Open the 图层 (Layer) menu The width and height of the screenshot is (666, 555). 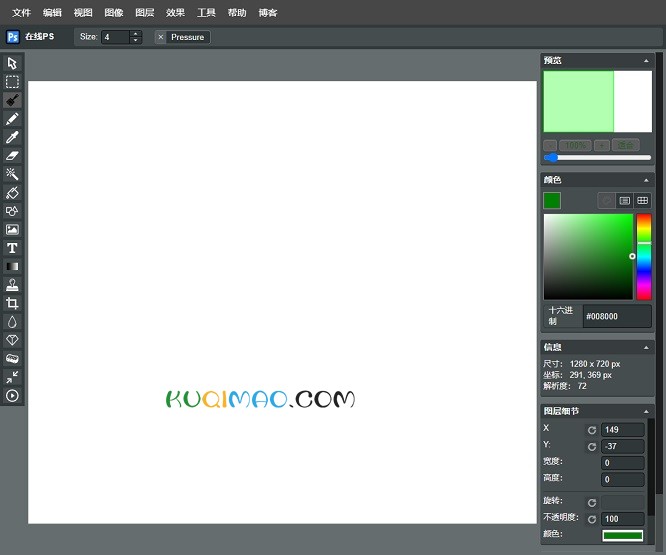click(144, 13)
